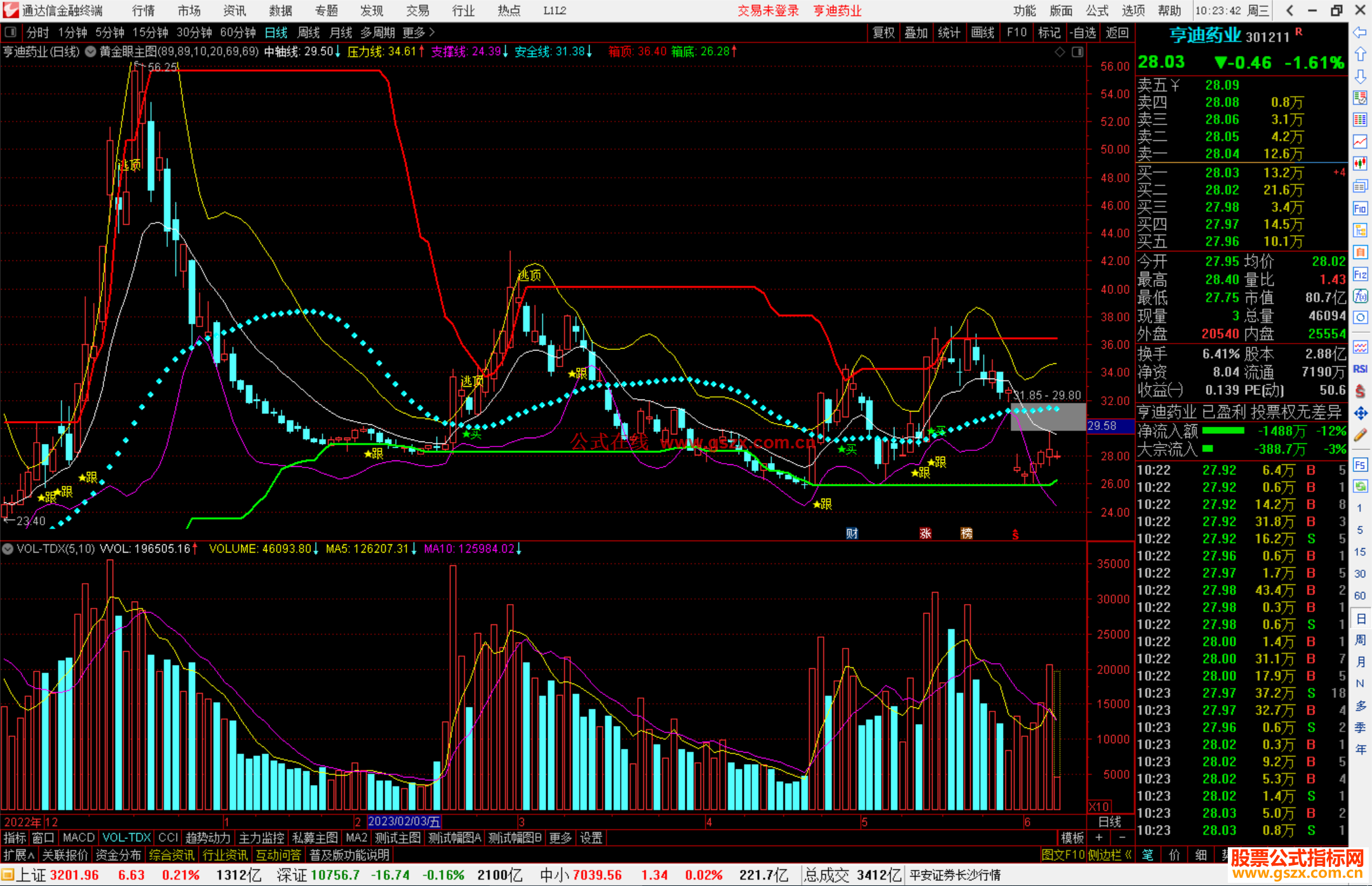This screenshot has width=1372, height=886.
Task: Click the candlestick chart icon in sidebar
Action: pyautogui.click(x=1360, y=164)
